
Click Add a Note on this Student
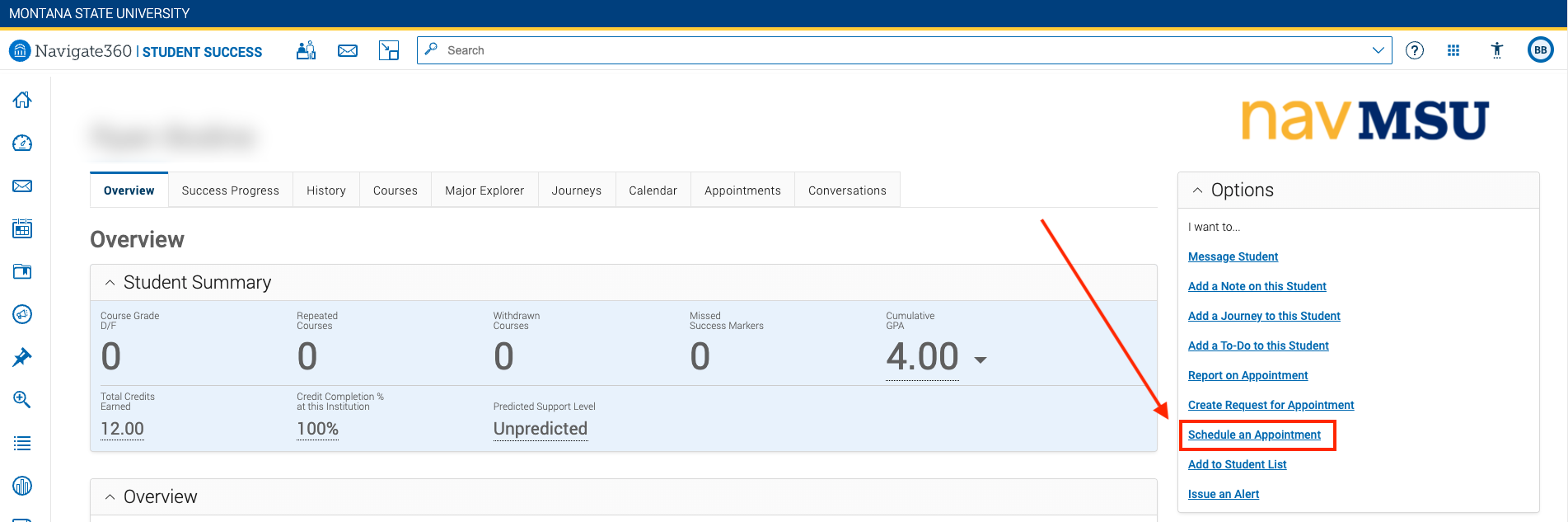click(1257, 286)
